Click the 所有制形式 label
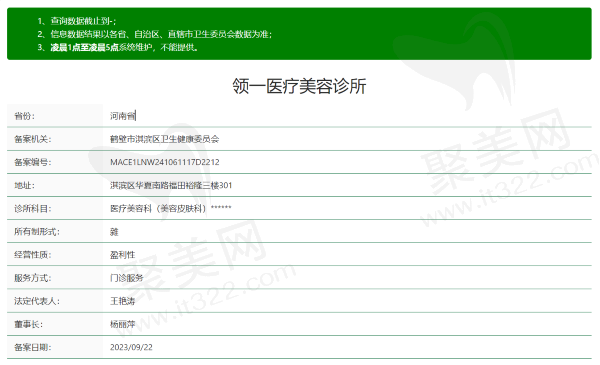Viewport: 600px width, 365px height. [37, 232]
